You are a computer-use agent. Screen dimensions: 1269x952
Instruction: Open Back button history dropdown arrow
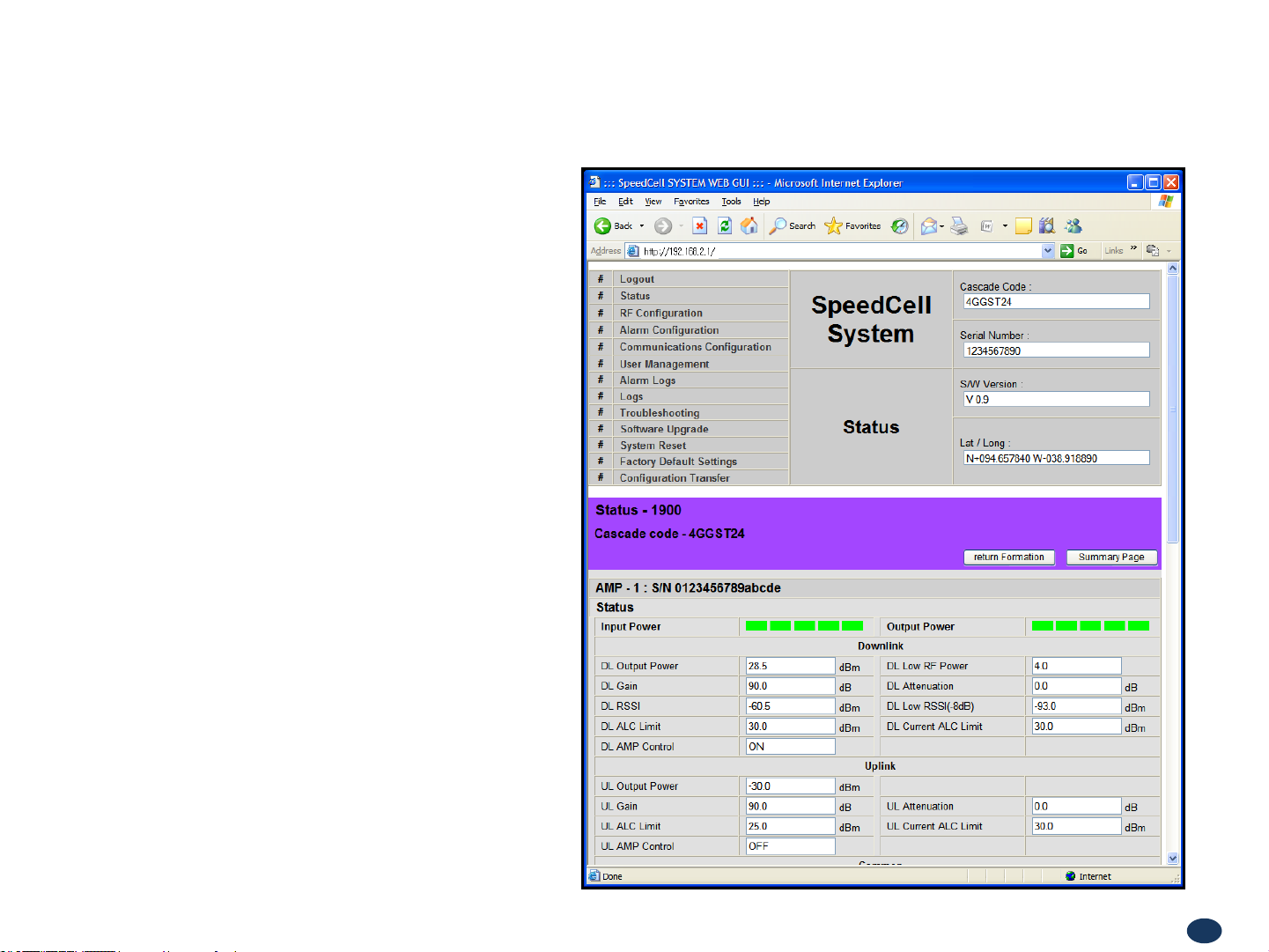pos(642,226)
